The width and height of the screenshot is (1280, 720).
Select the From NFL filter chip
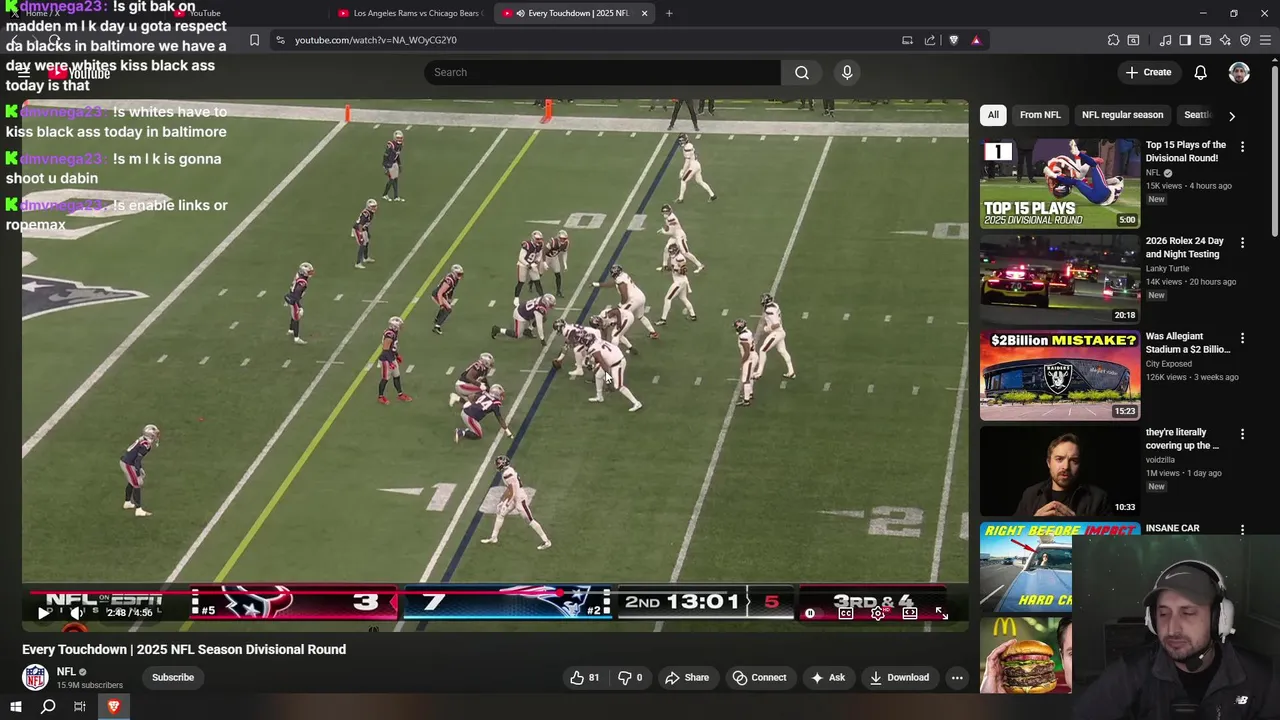[1040, 115]
